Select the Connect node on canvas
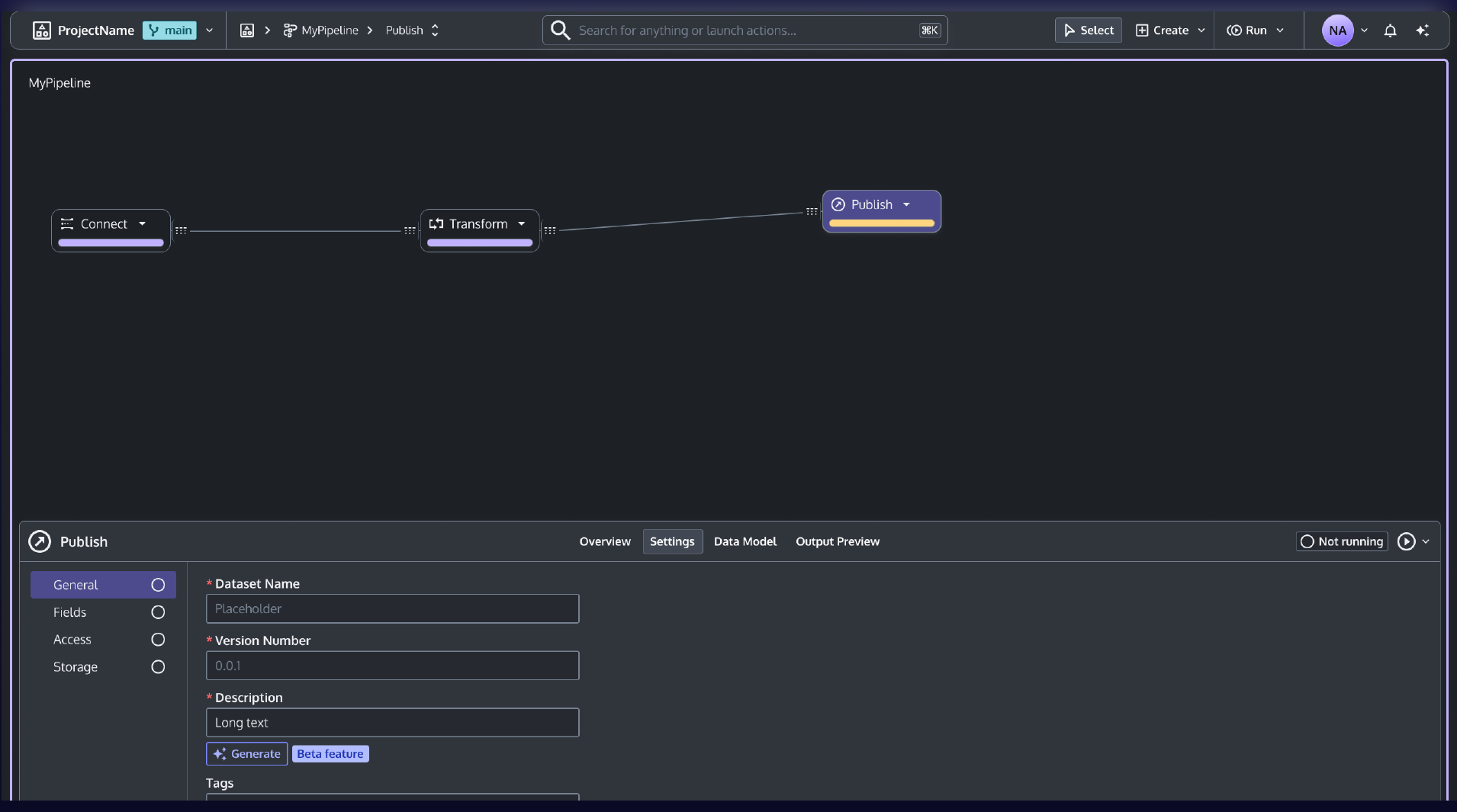This screenshot has width=1457, height=812. (x=111, y=230)
